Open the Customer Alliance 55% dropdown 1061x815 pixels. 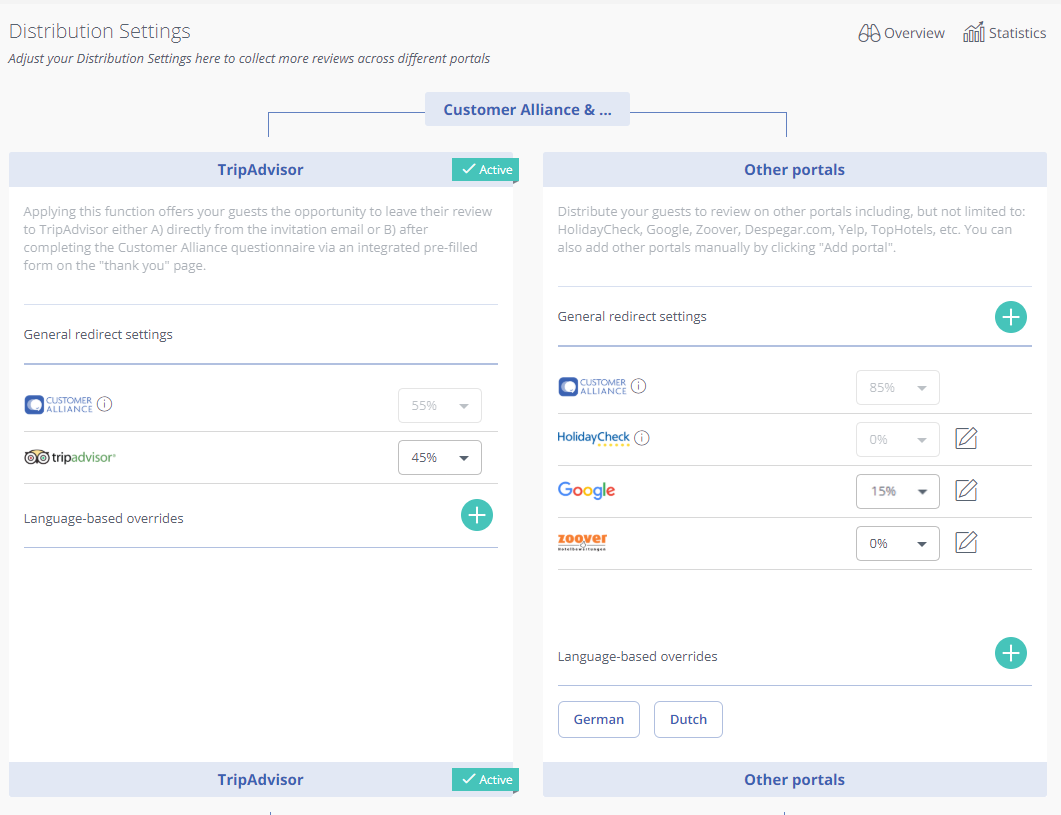click(x=440, y=405)
